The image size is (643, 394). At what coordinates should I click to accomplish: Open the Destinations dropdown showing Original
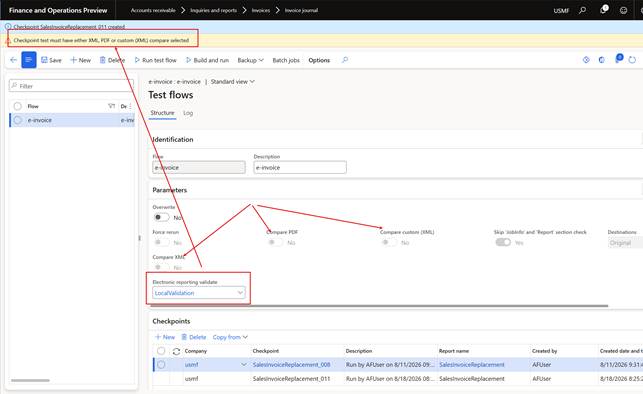click(x=625, y=243)
